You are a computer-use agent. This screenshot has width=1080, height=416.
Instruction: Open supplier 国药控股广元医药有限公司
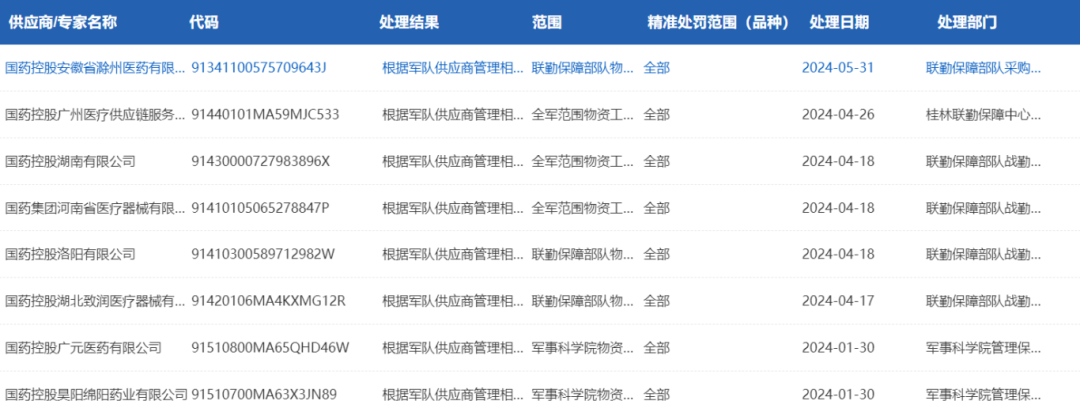pyautogui.click(x=83, y=347)
